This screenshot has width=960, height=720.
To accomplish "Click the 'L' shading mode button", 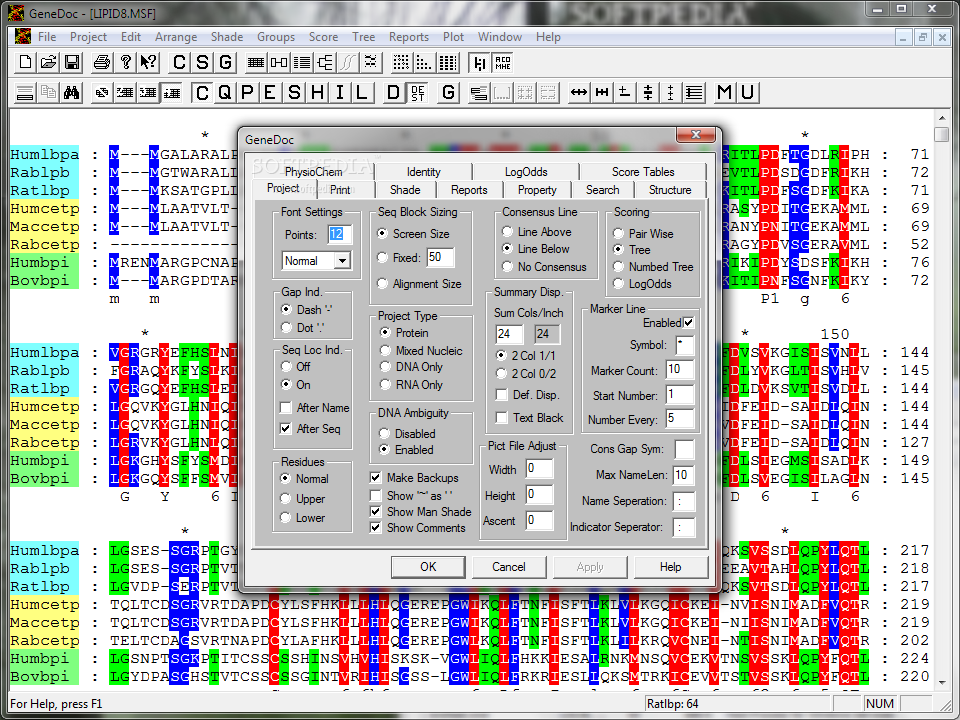I will (362, 92).
